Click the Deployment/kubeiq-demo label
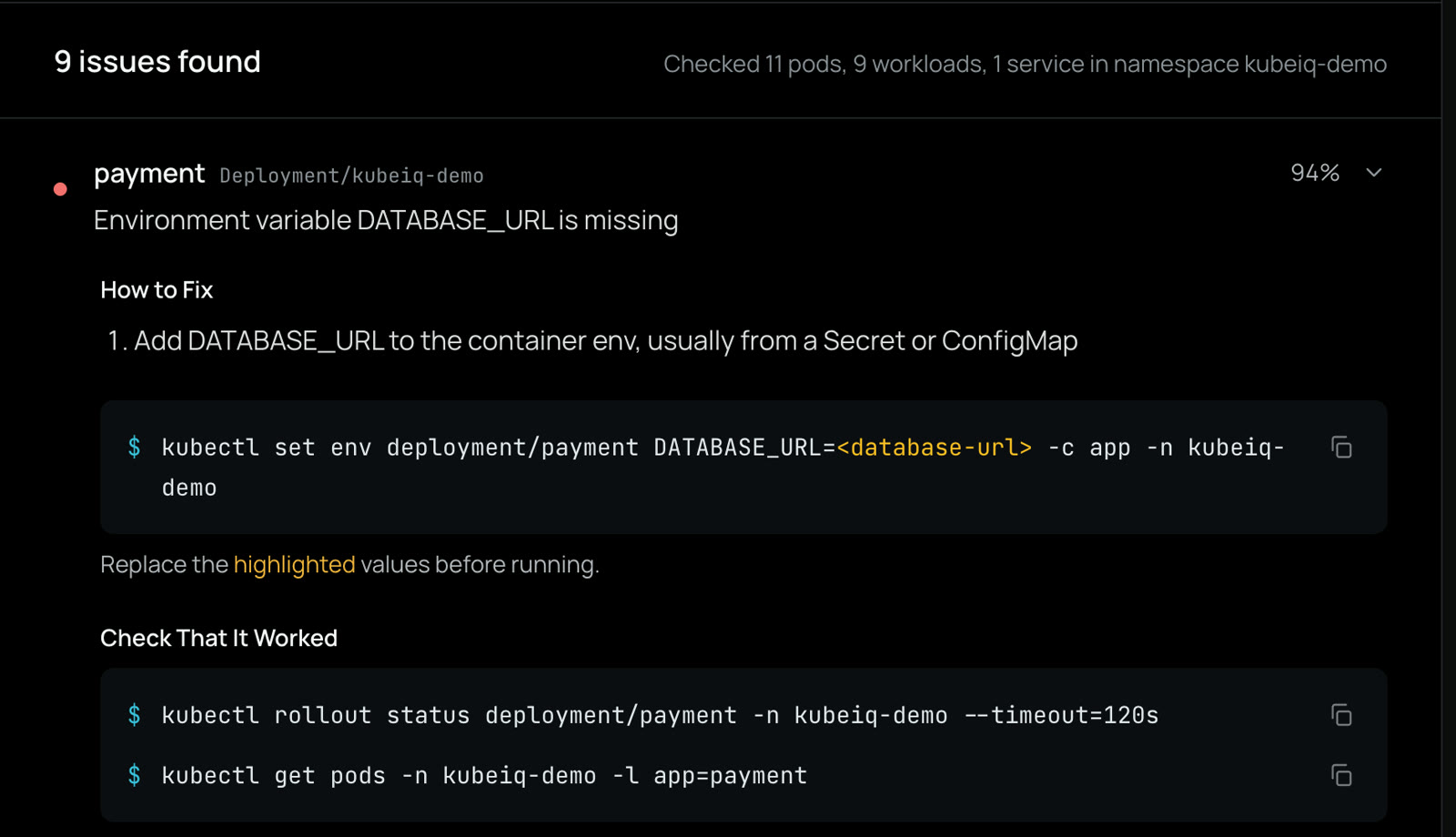This screenshot has width=1456, height=837. coord(351,176)
